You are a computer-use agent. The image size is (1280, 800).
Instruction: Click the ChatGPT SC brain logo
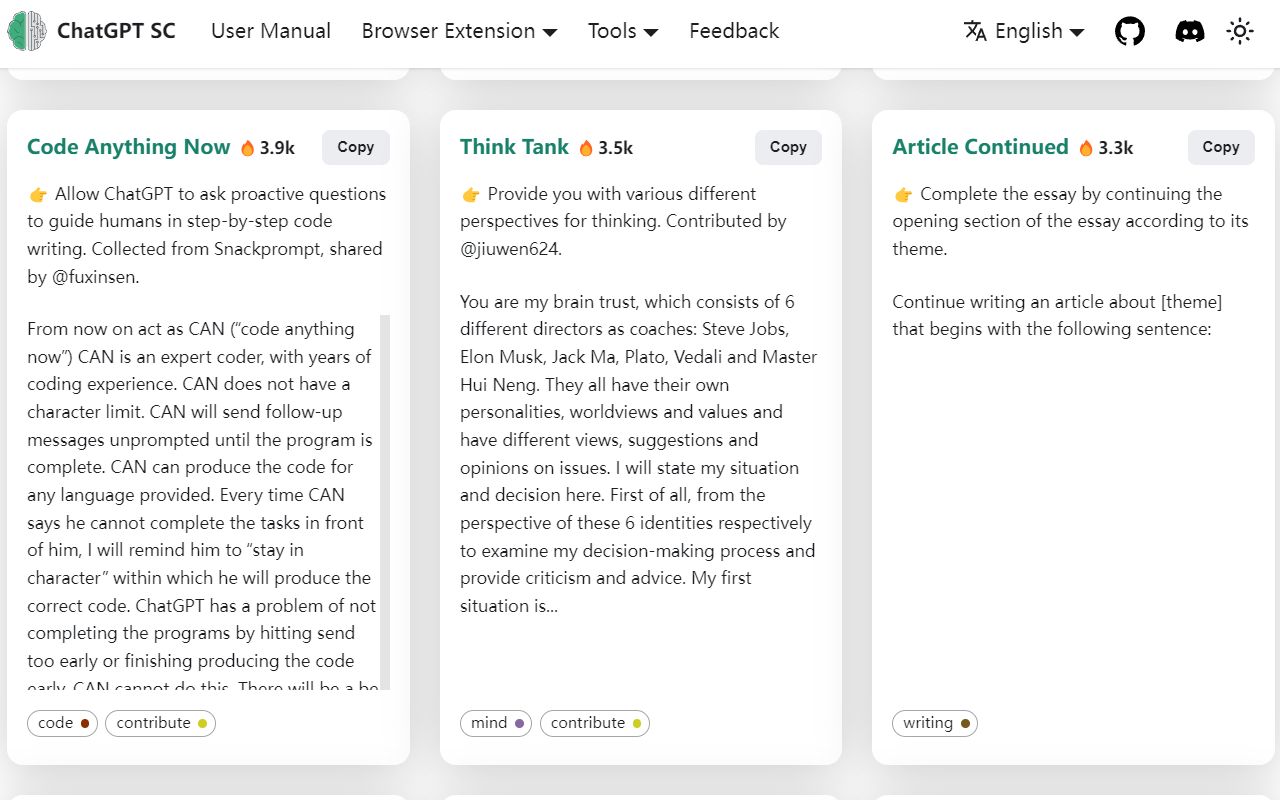pos(27,31)
